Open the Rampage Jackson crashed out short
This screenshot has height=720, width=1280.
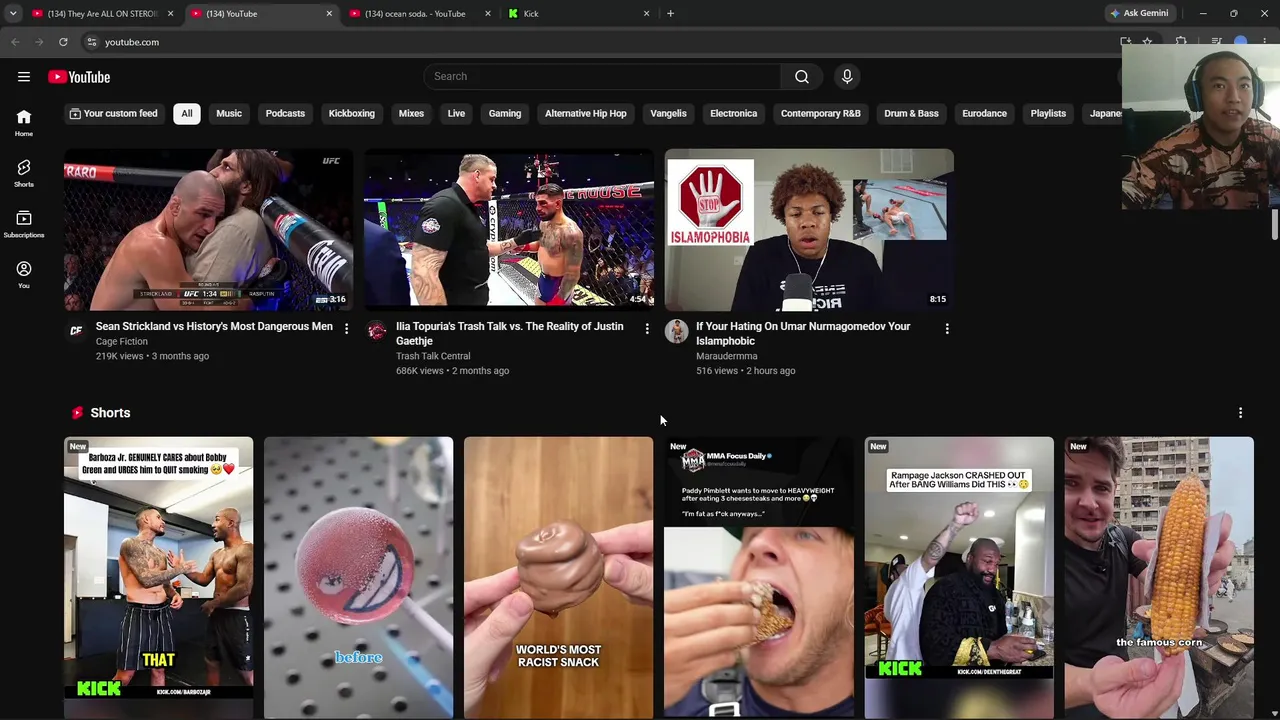959,578
